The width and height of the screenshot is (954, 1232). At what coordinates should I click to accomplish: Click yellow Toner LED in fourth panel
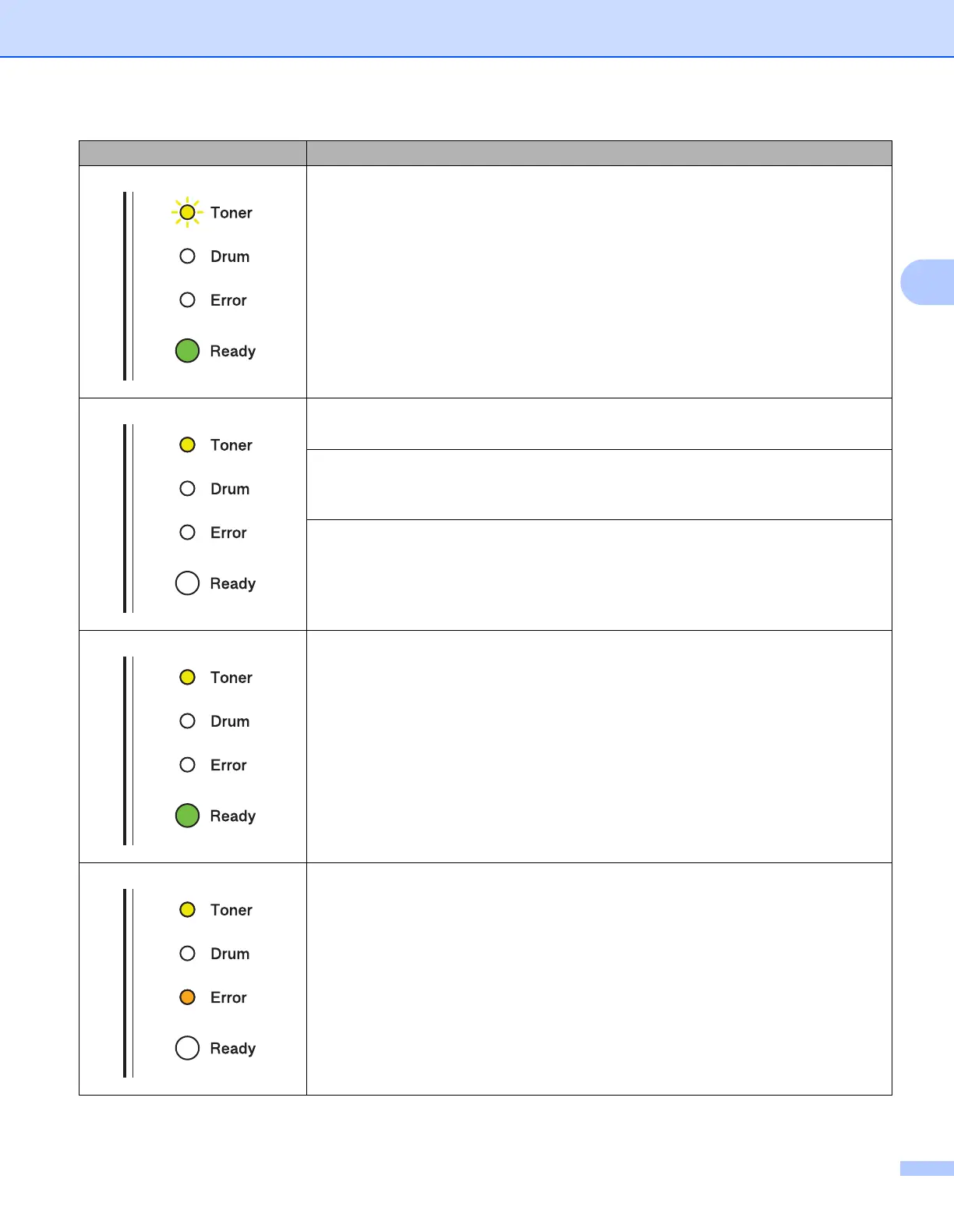point(187,910)
